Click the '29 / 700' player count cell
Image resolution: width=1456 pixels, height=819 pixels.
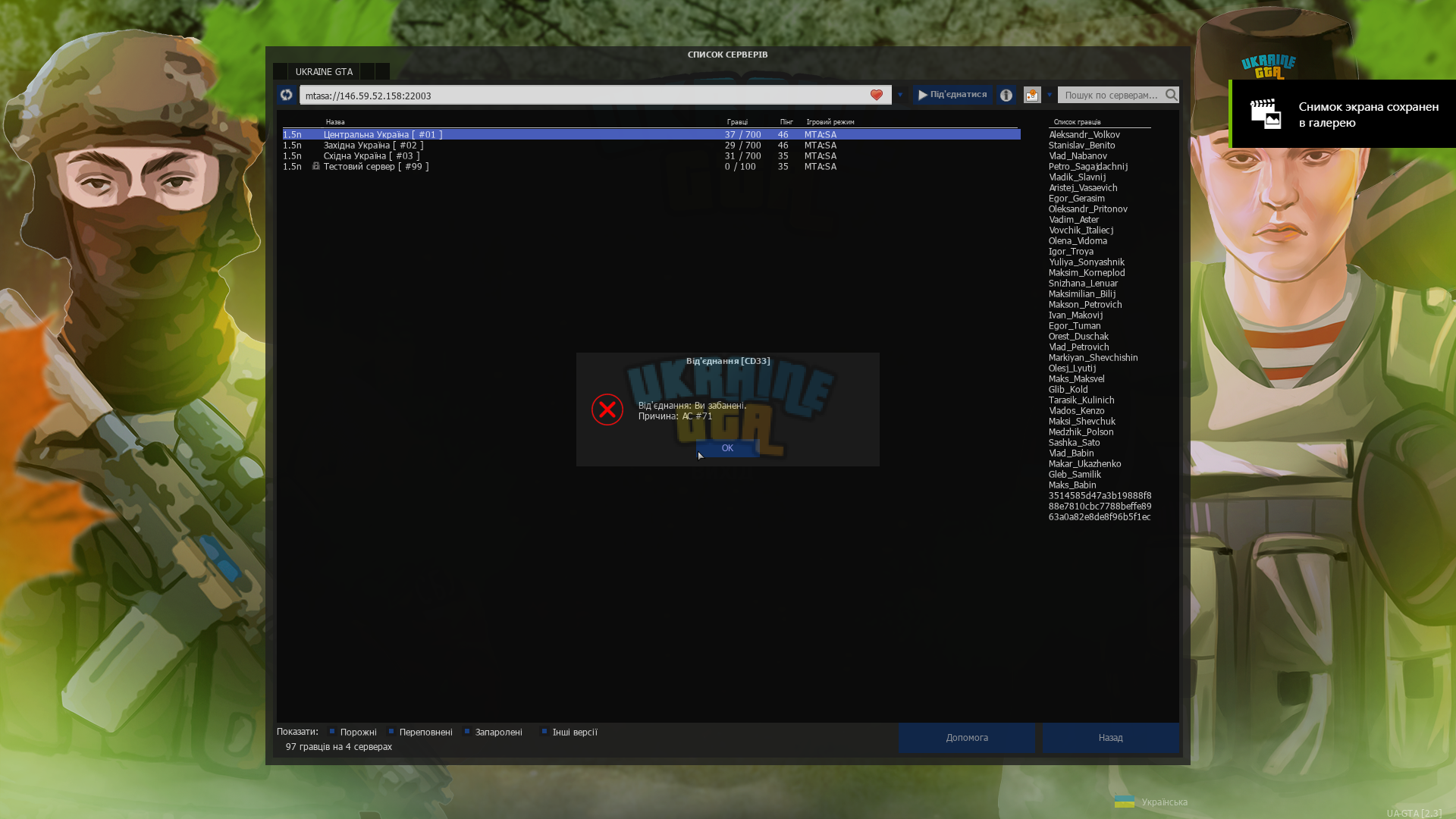tap(742, 145)
